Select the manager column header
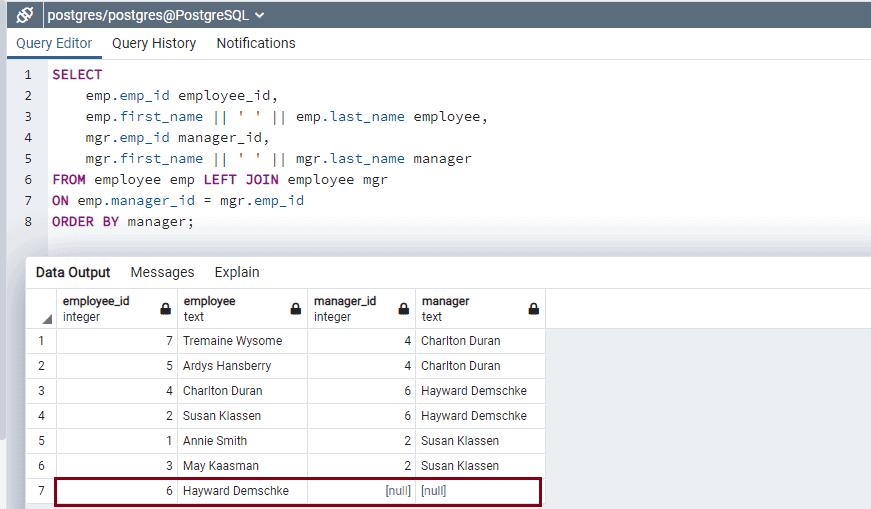This screenshot has width=871, height=509. tap(468, 308)
